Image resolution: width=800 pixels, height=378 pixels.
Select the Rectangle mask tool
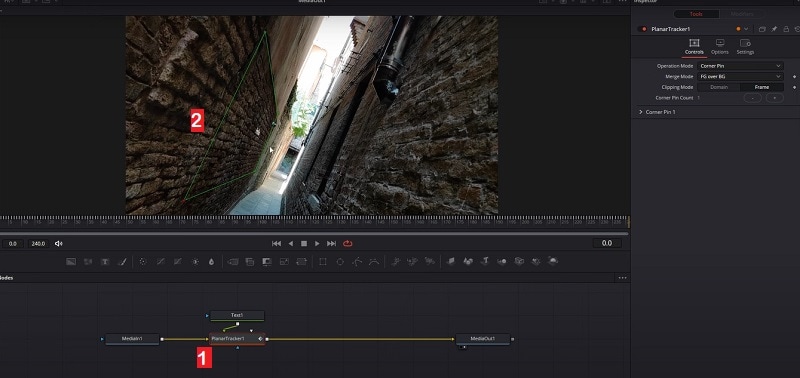pos(322,261)
